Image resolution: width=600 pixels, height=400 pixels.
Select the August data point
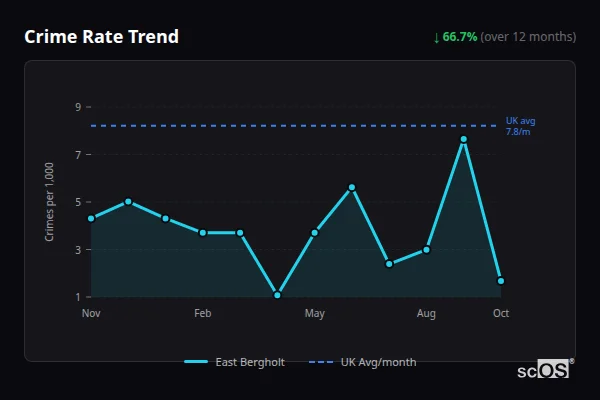coord(426,250)
